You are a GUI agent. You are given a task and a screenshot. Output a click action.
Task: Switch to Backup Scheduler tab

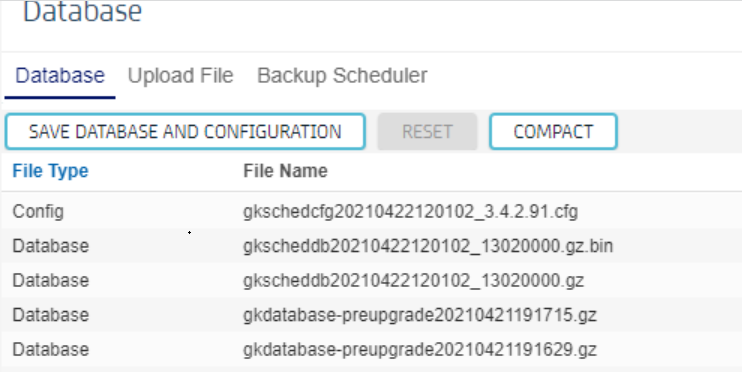(x=342, y=76)
